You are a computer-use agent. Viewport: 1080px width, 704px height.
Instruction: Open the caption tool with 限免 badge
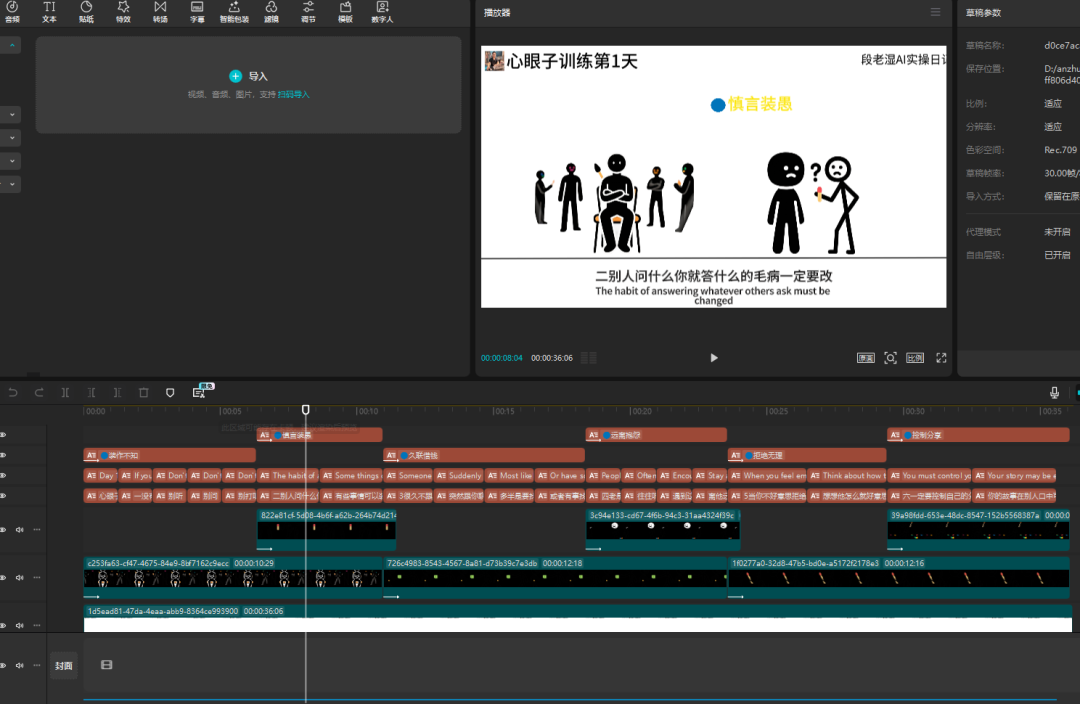[200, 392]
